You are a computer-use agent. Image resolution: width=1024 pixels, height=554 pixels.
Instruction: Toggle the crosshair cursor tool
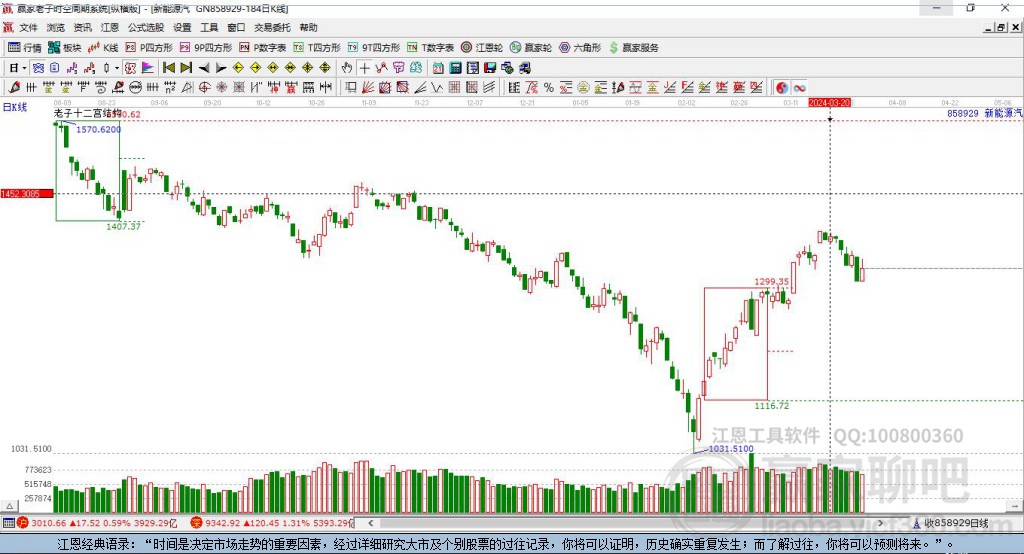(364, 68)
